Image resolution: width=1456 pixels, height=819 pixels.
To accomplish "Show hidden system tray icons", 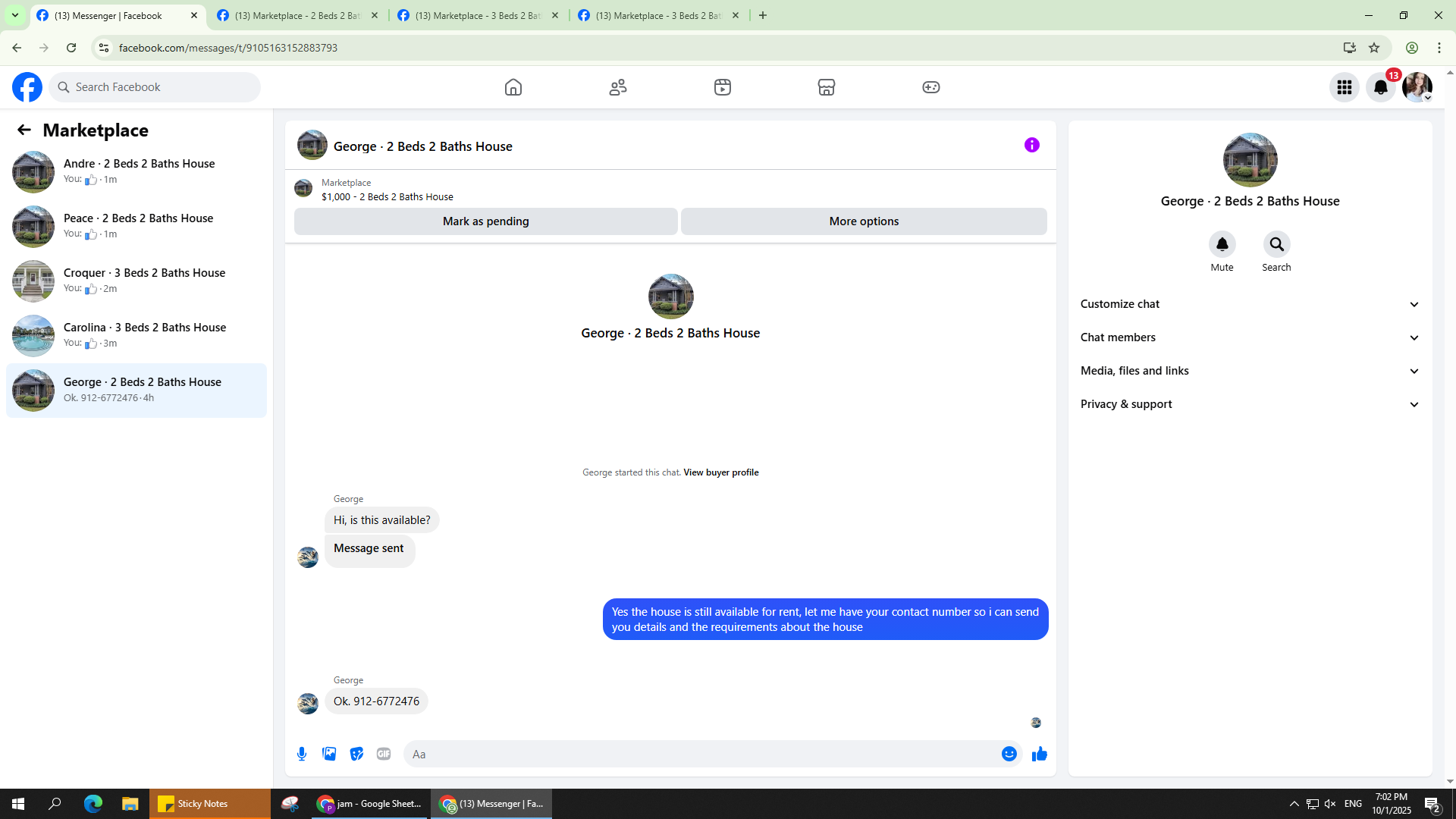I will click(x=1294, y=804).
